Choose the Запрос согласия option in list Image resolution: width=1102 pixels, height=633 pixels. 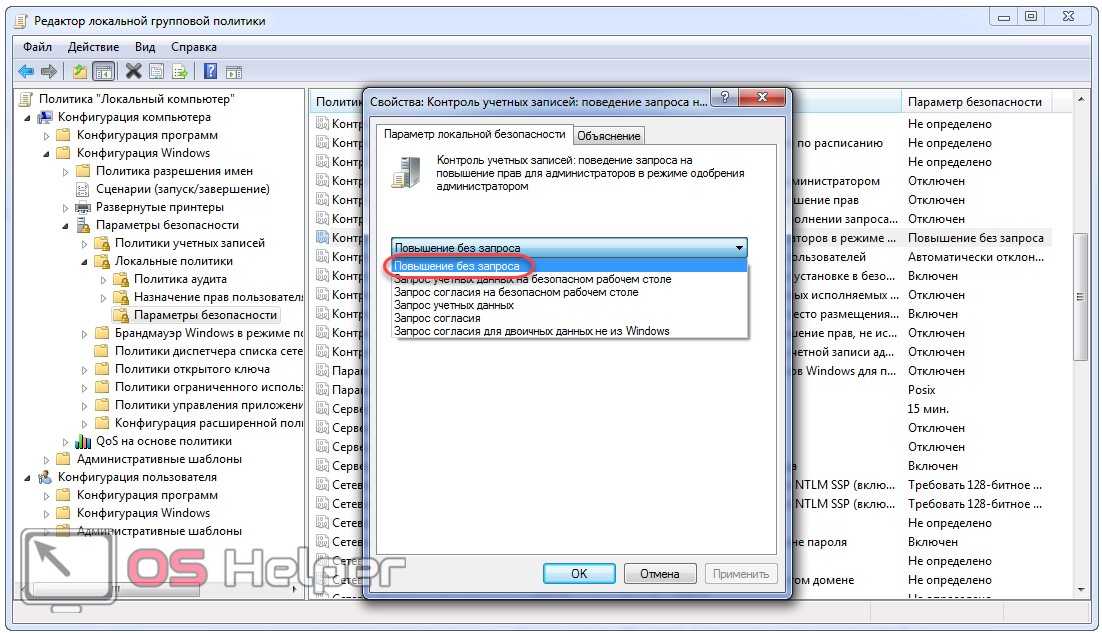pos(437,318)
